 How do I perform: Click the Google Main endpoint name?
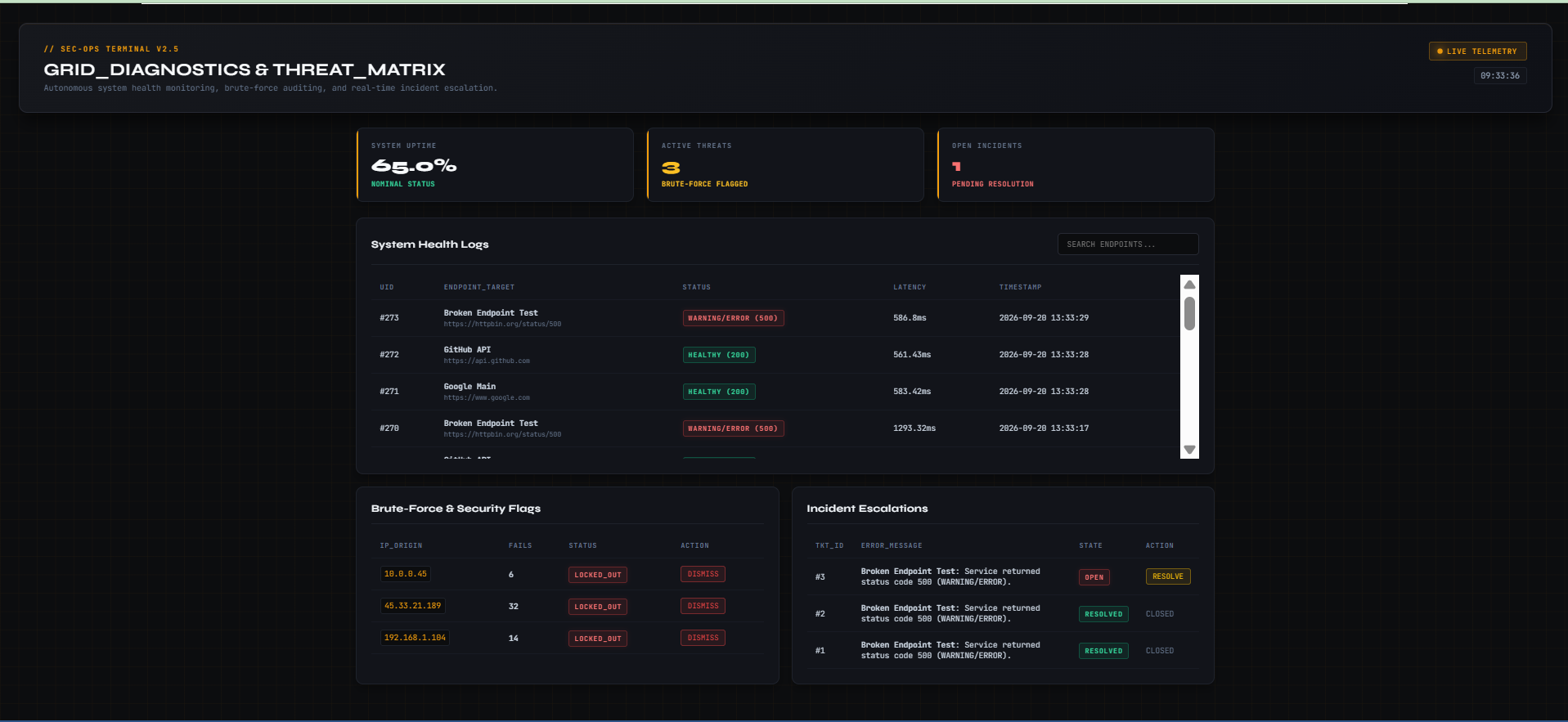pos(470,387)
